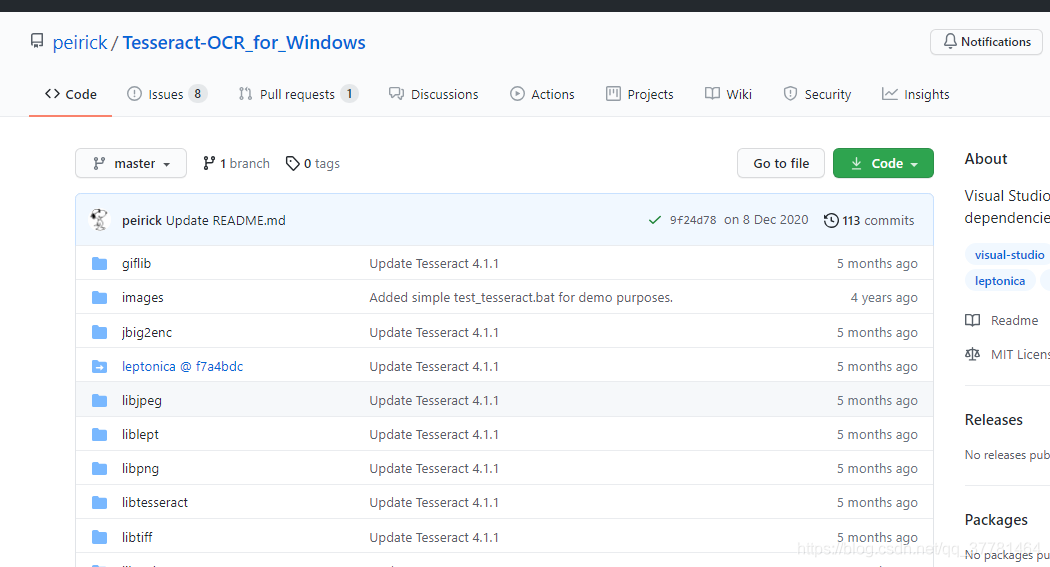The height and width of the screenshot is (567, 1050).
Task: Click the '5 months ago' timestamp for giflib
Action: [x=877, y=264]
